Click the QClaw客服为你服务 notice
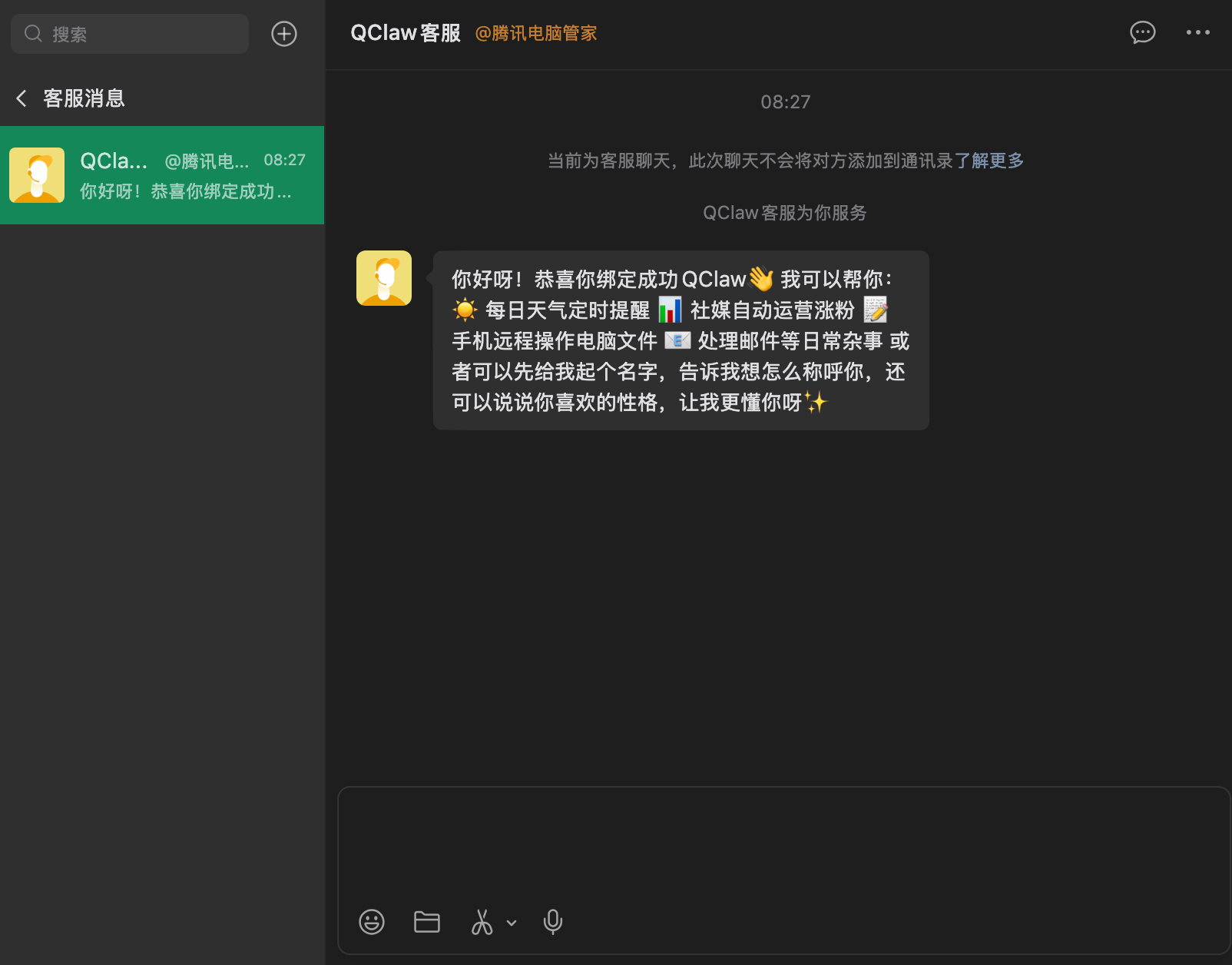This screenshot has height=965, width=1232. (785, 213)
